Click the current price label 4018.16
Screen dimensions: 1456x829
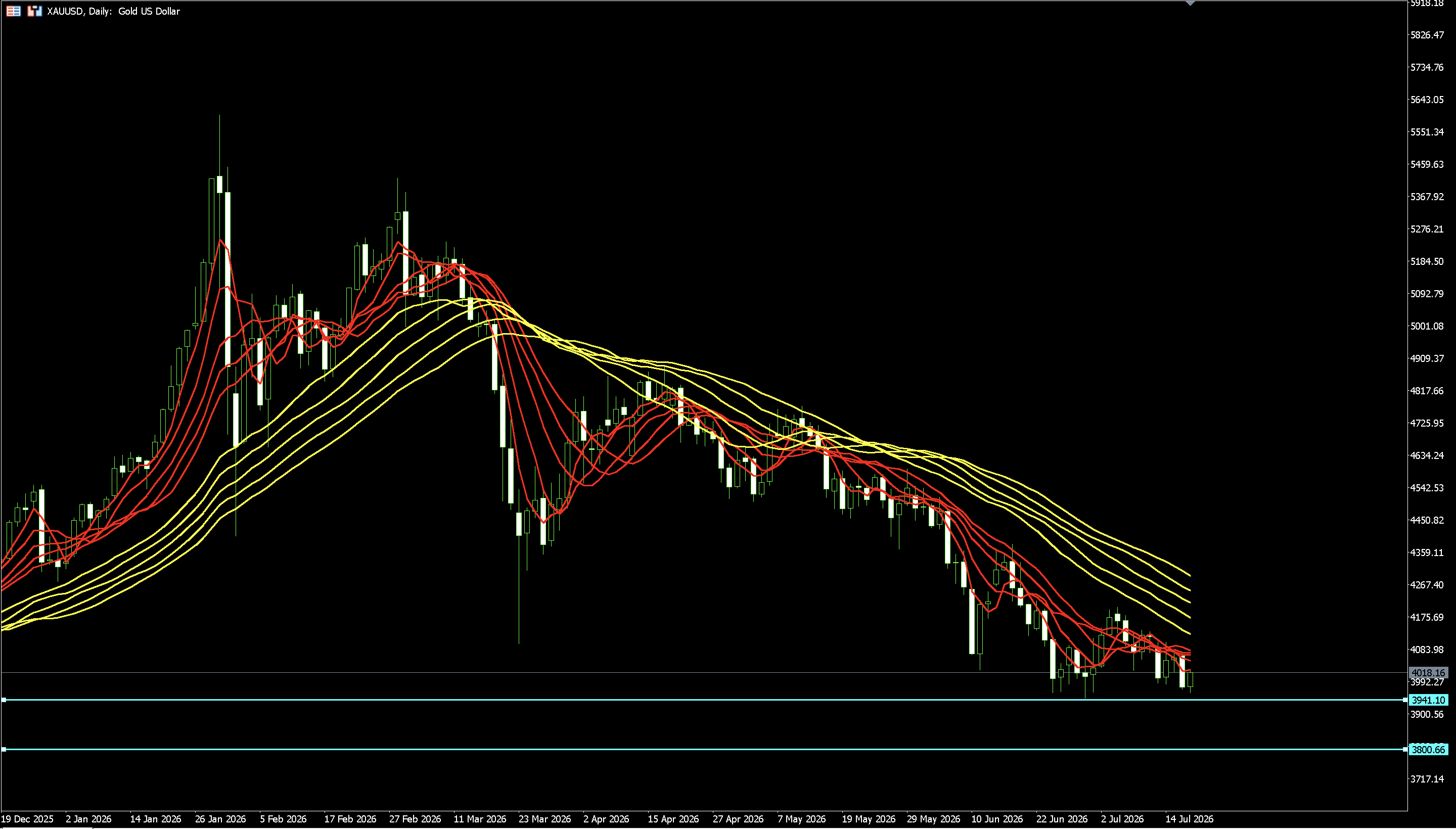point(1428,673)
